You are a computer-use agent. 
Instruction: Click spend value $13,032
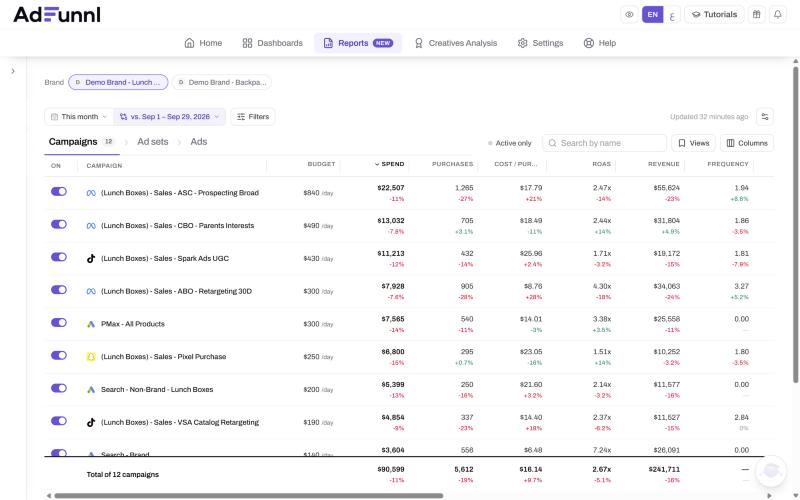(x=391, y=221)
